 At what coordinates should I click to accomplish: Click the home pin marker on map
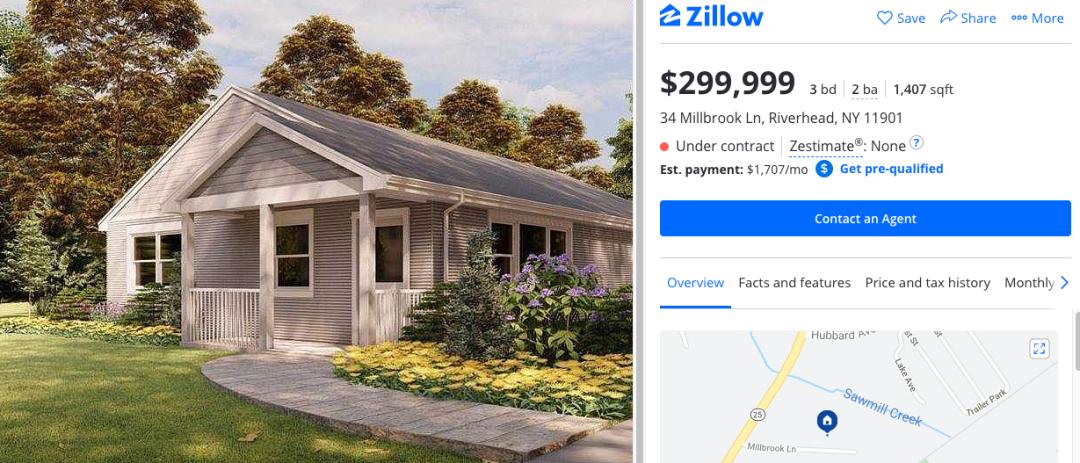click(827, 422)
